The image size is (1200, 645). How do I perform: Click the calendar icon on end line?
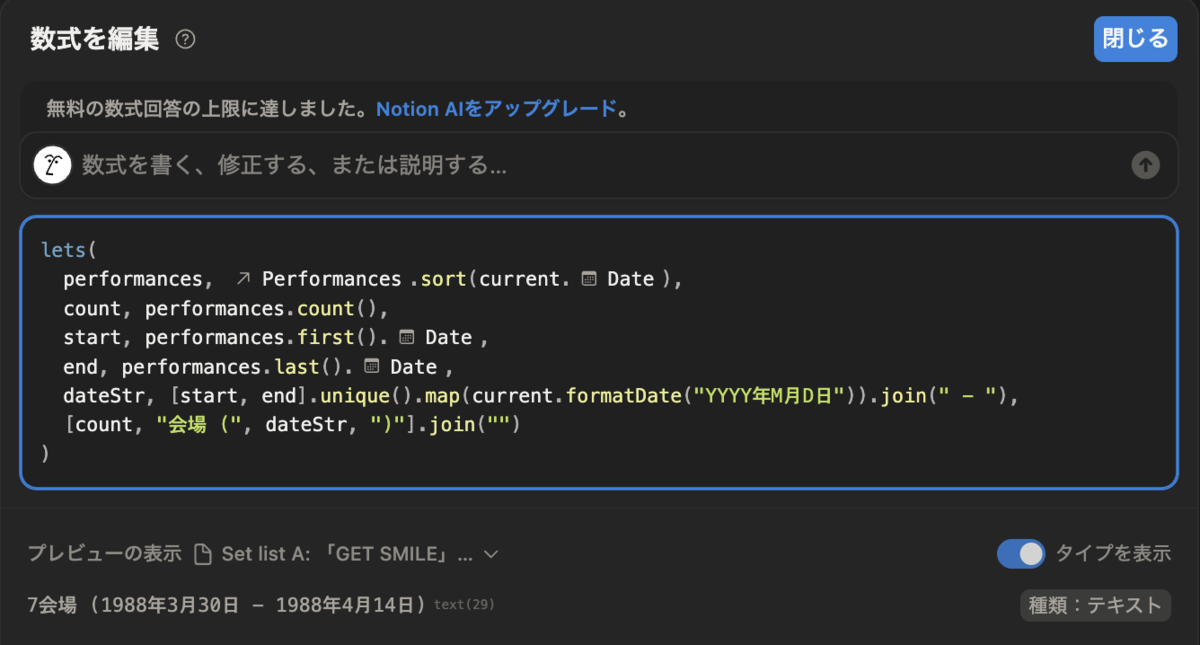pos(371,366)
